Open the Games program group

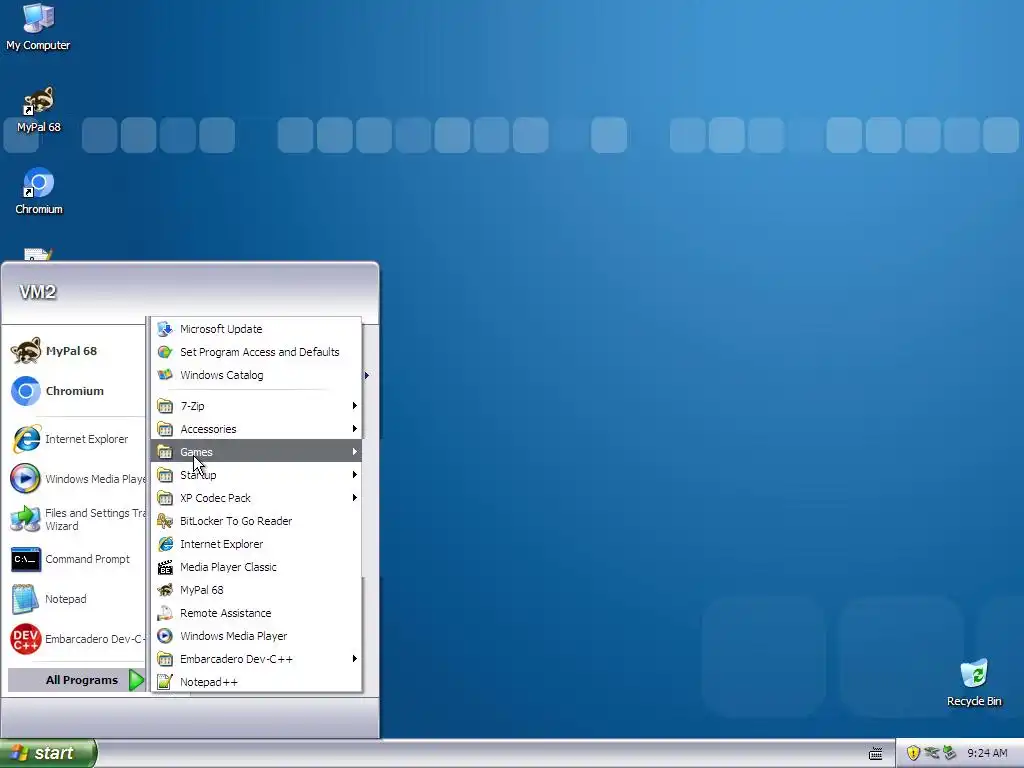tap(257, 451)
